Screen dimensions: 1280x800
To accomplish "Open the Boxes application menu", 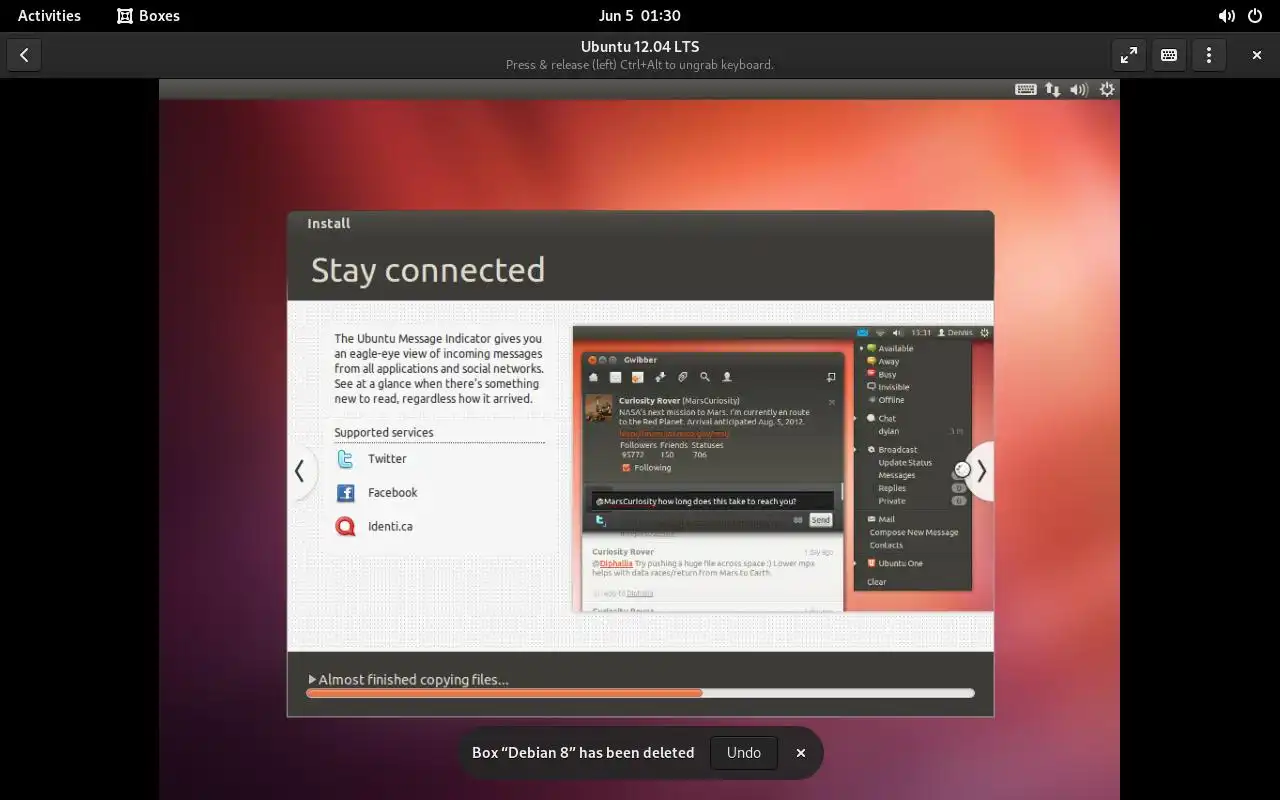I will 149,16.
